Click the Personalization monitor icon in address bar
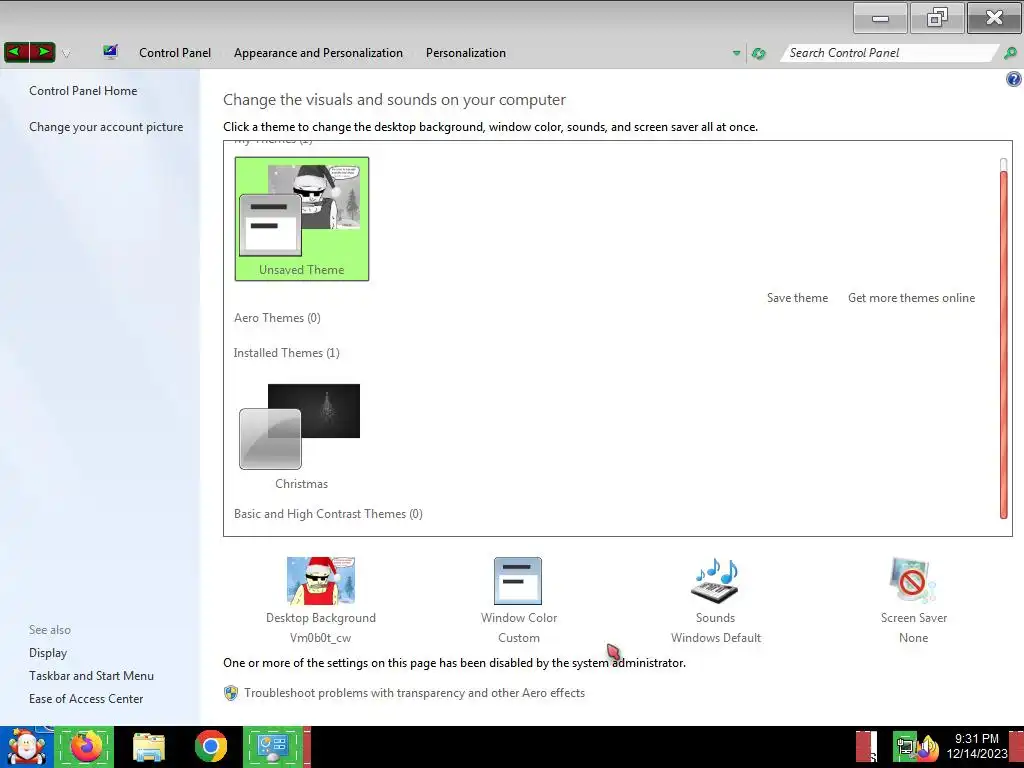The image size is (1024, 768). pos(110,52)
